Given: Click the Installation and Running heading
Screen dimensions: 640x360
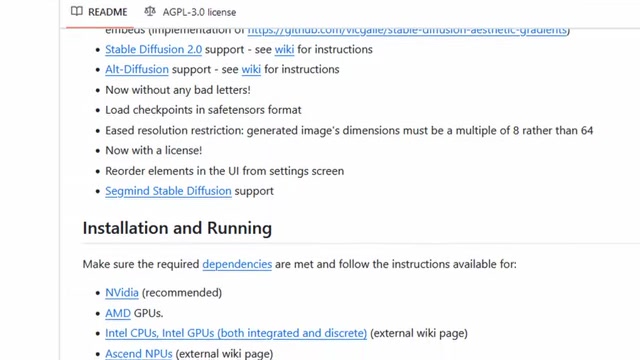Looking at the screenshot, I should click(x=177, y=228).
